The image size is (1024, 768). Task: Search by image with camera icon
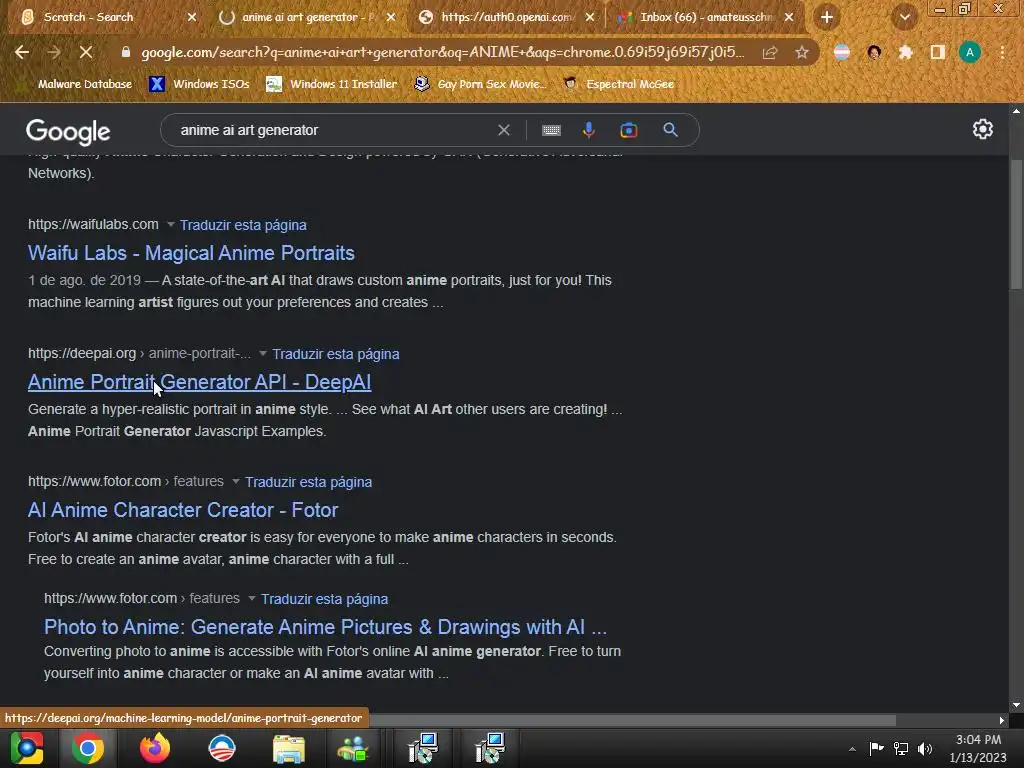click(628, 130)
